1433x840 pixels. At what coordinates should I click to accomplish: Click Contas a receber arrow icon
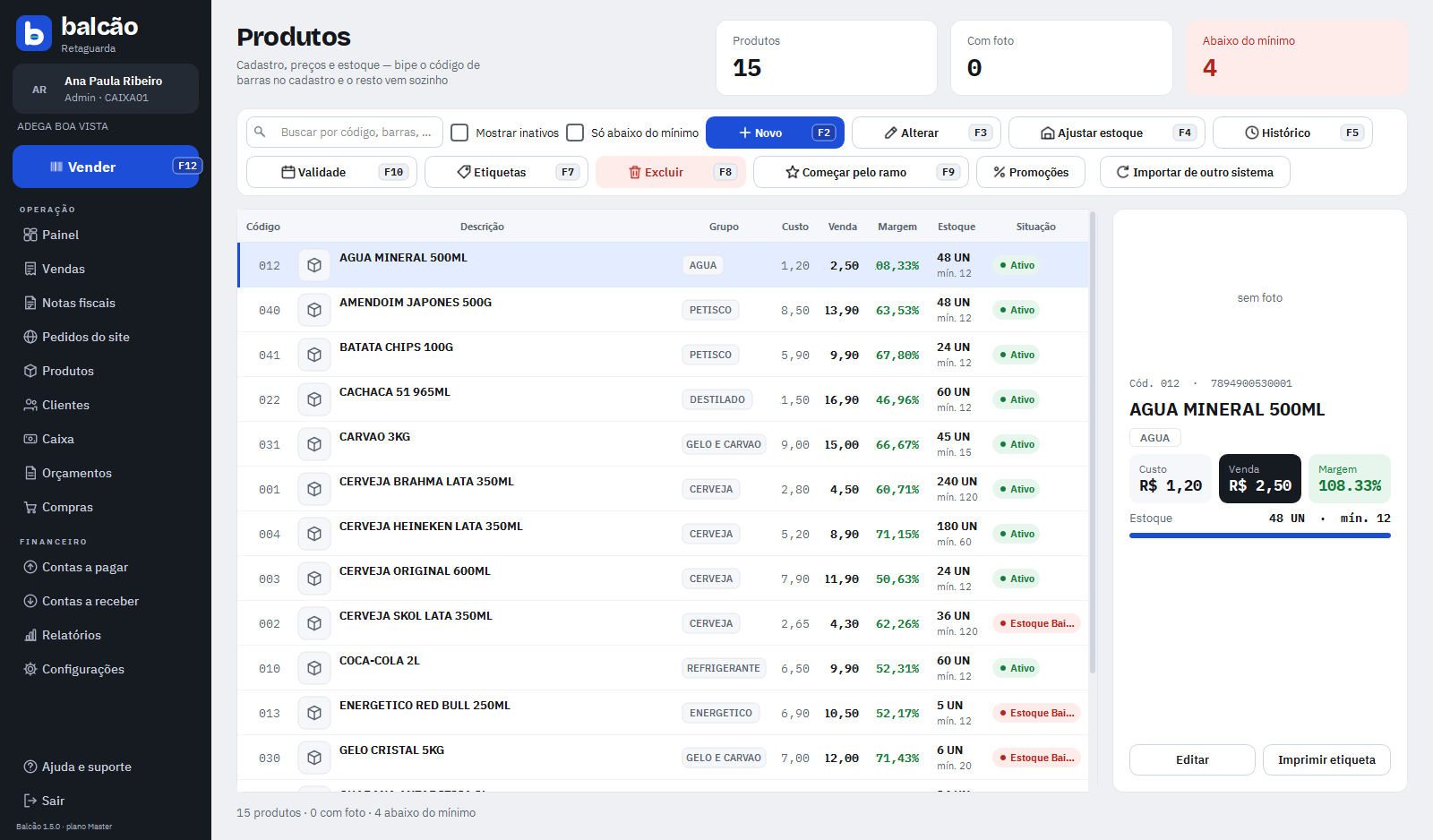click(30, 601)
